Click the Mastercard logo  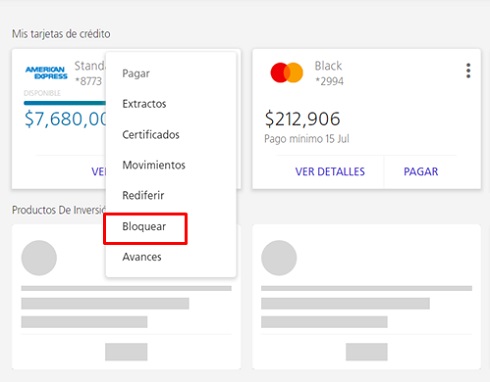(x=287, y=72)
